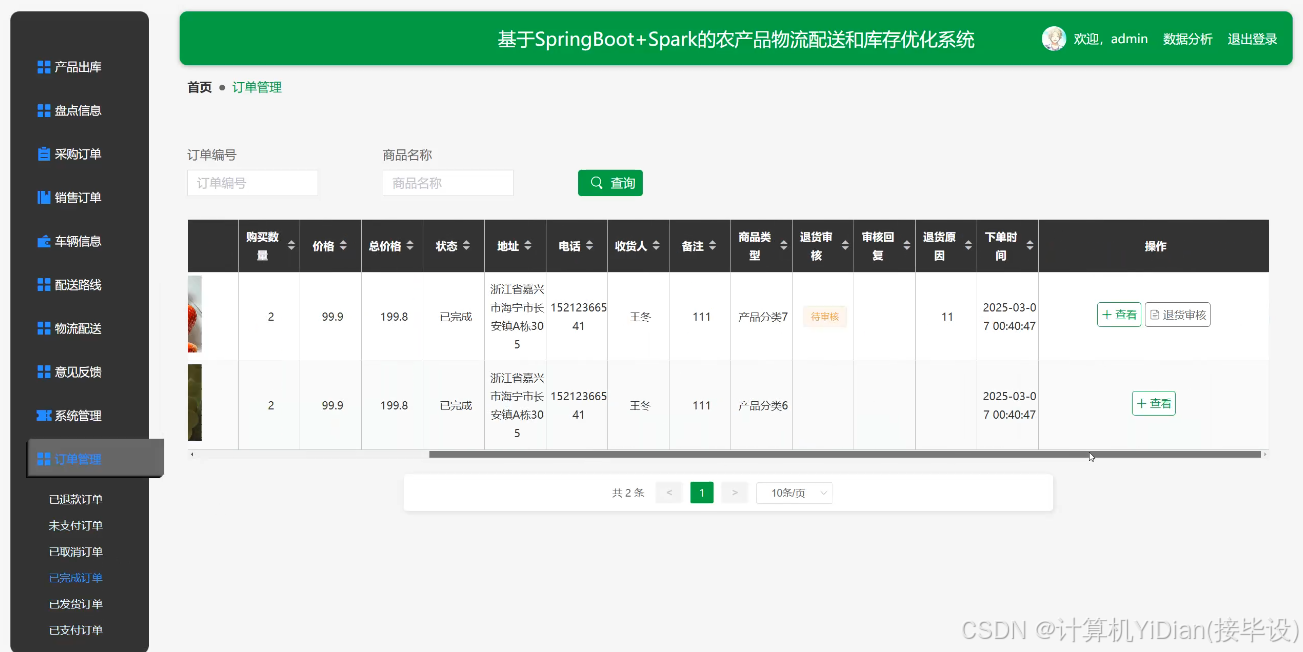Click the 产品出库 sidebar icon
The image size is (1303, 652).
click(x=44, y=67)
